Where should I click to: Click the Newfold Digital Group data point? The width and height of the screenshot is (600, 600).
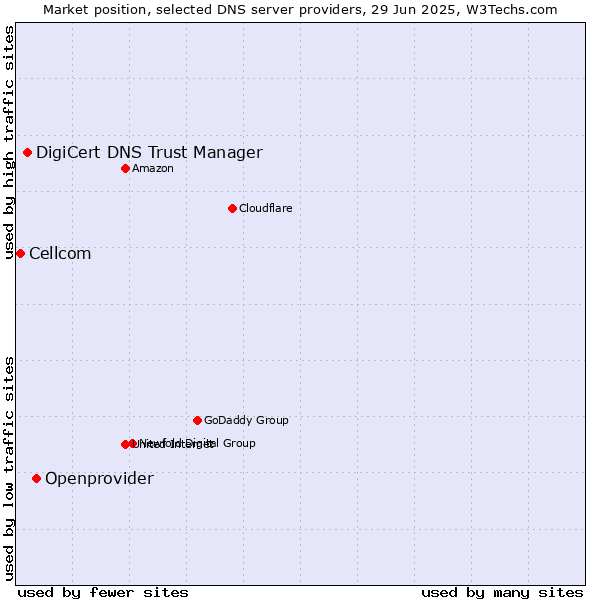click(133, 443)
